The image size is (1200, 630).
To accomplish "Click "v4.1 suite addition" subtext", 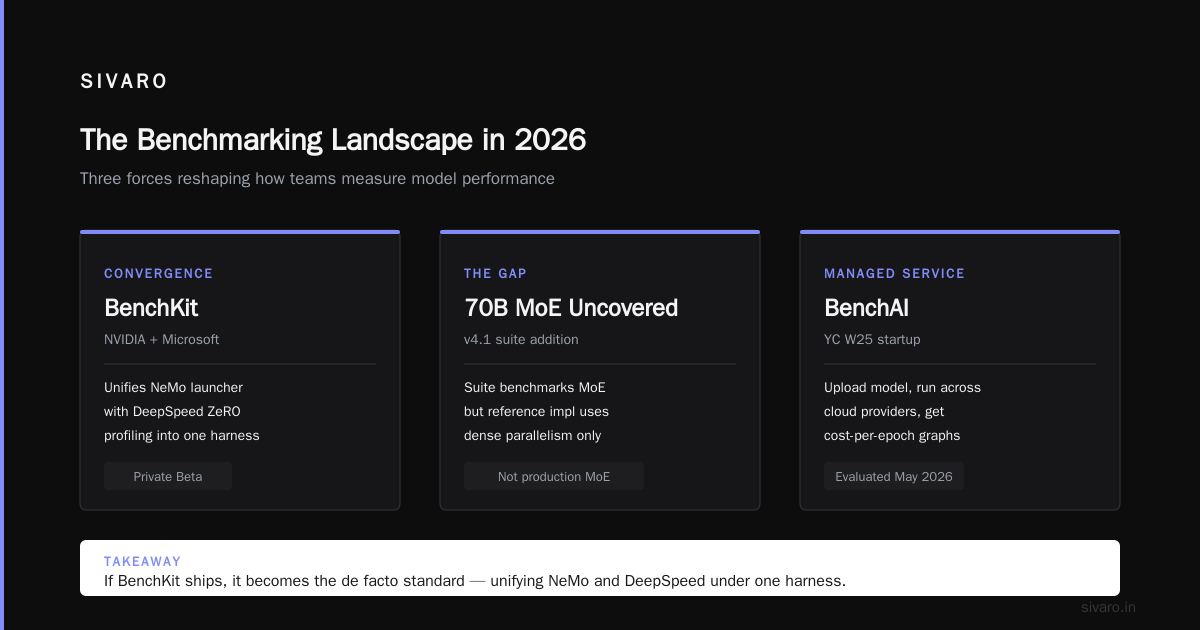I will [521, 340].
